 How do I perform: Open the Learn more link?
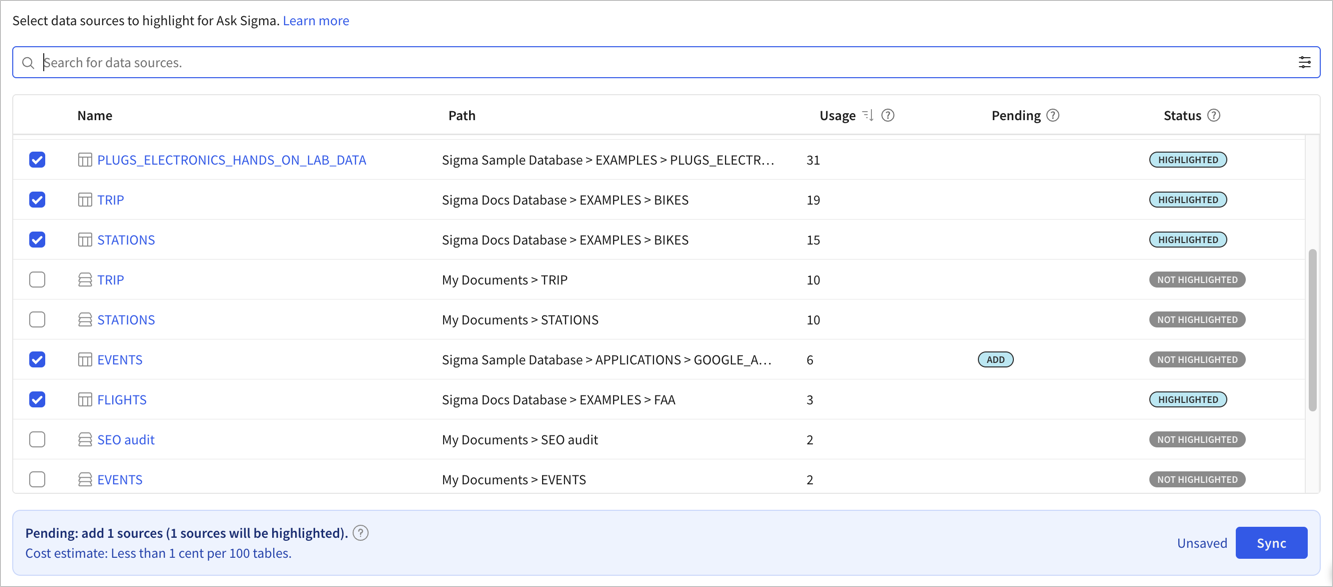[x=316, y=20]
